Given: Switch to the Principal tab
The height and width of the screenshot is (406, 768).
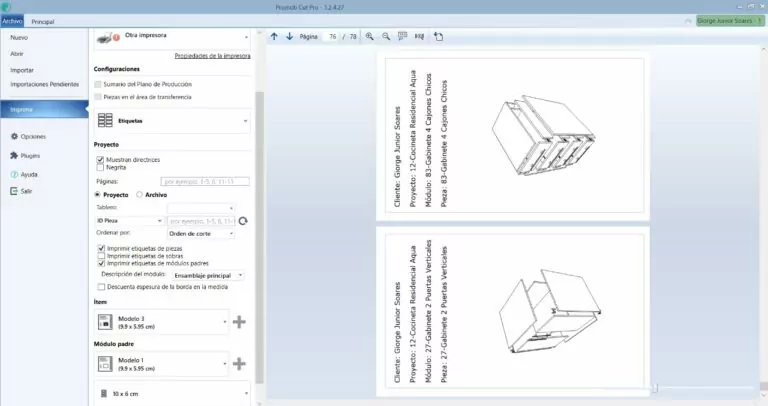Looking at the screenshot, I should pyautogui.click(x=43, y=22).
